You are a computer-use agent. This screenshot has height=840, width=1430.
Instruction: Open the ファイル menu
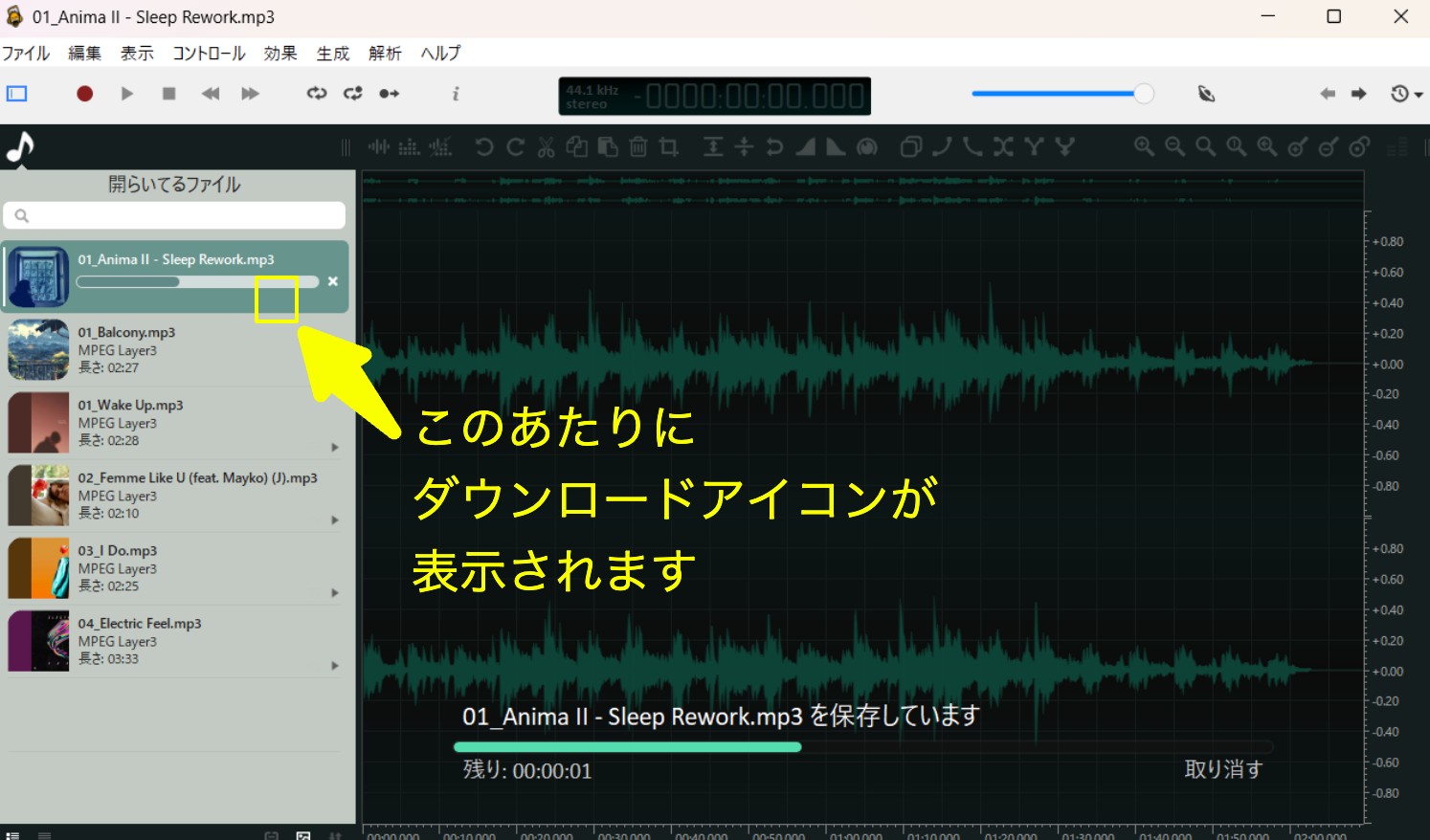[x=26, y=53]
